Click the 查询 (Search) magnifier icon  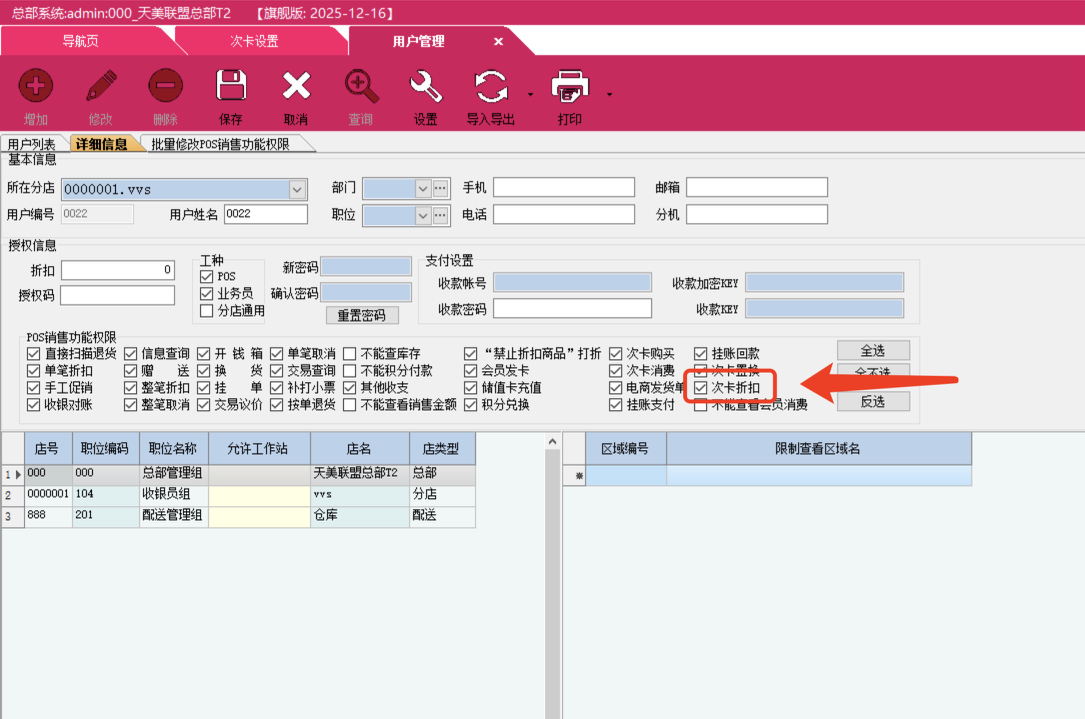pyautogui.click(x=361, y=87)
